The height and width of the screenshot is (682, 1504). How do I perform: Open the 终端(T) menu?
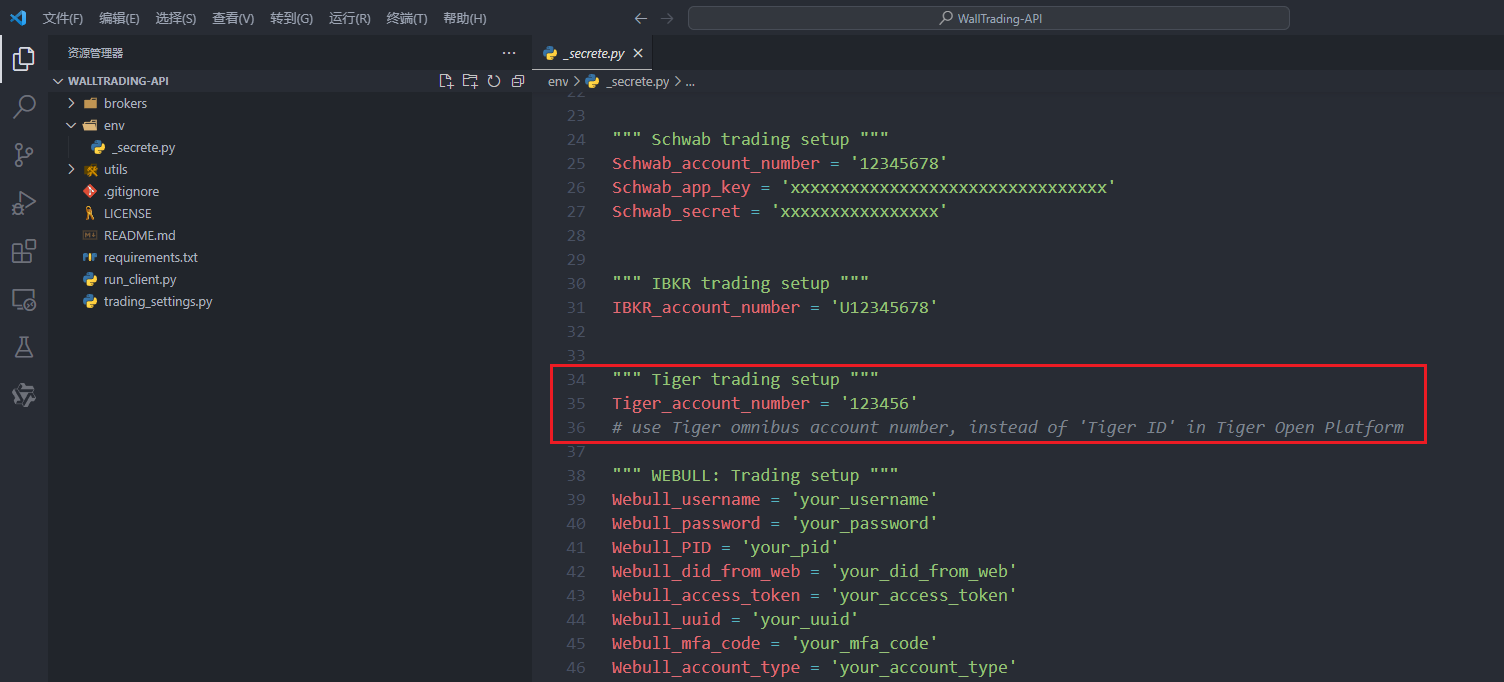pos(407,18)
